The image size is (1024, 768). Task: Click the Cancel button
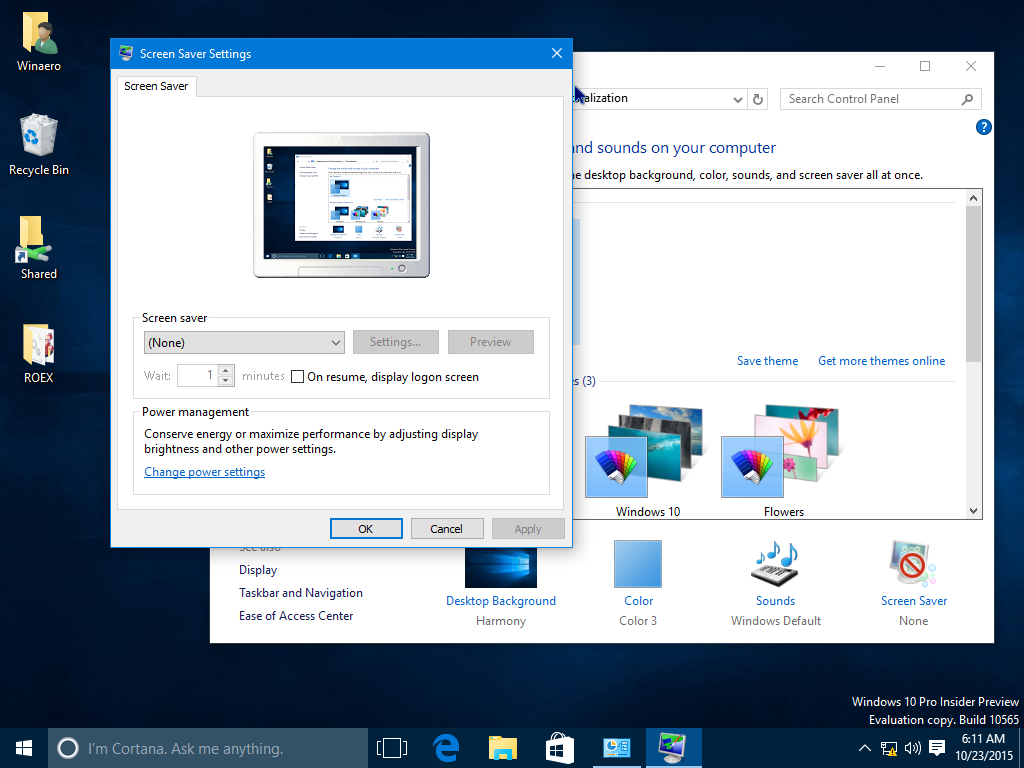click(447, 529)
